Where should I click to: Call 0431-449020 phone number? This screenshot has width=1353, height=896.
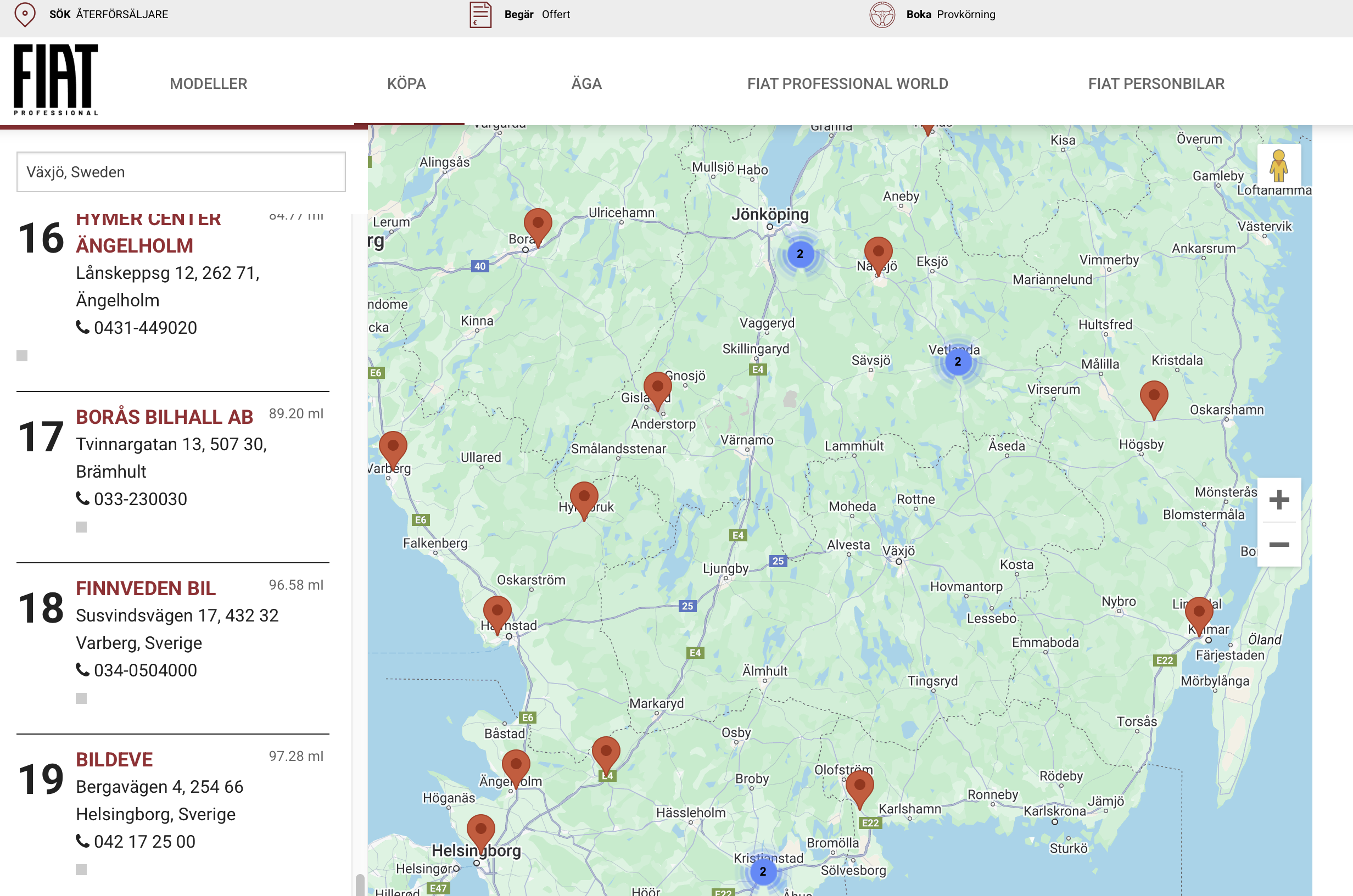(x=145, y=327)
